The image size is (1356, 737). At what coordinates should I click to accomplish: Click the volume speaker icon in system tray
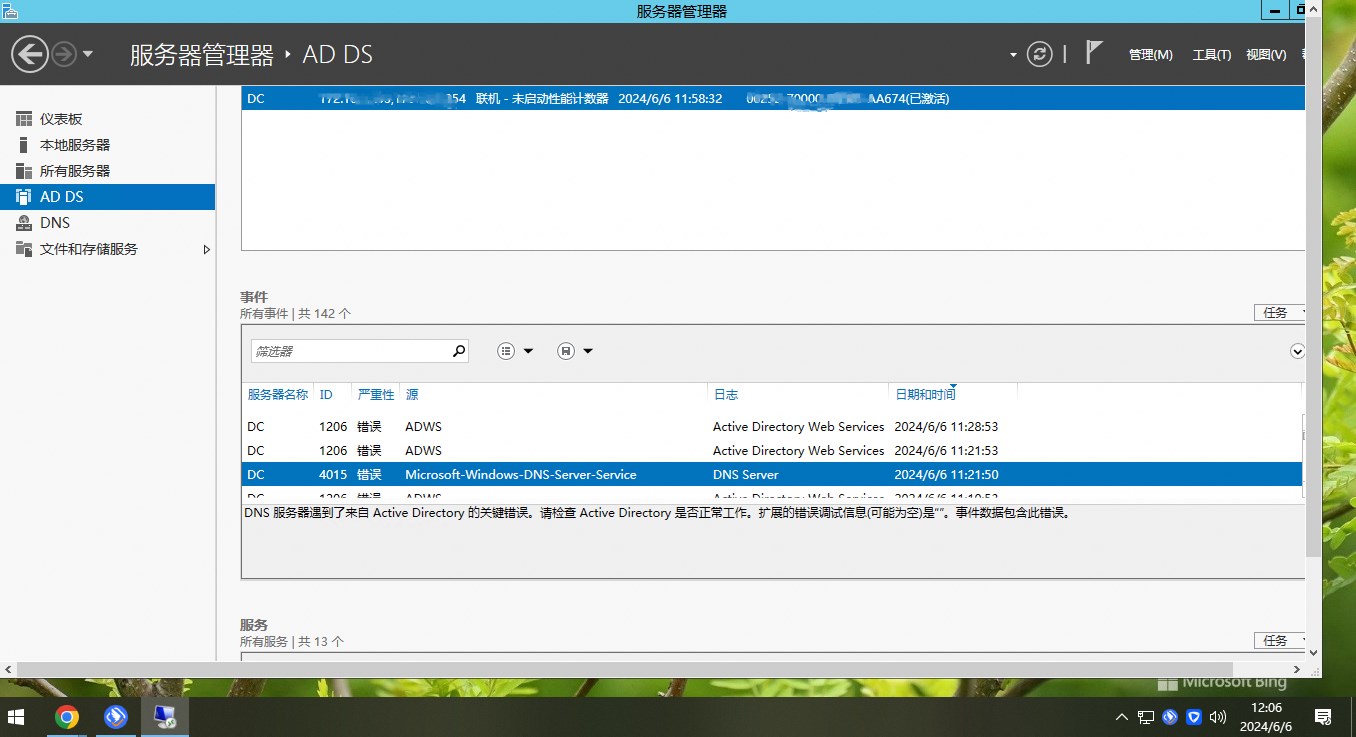(1218, 717)
